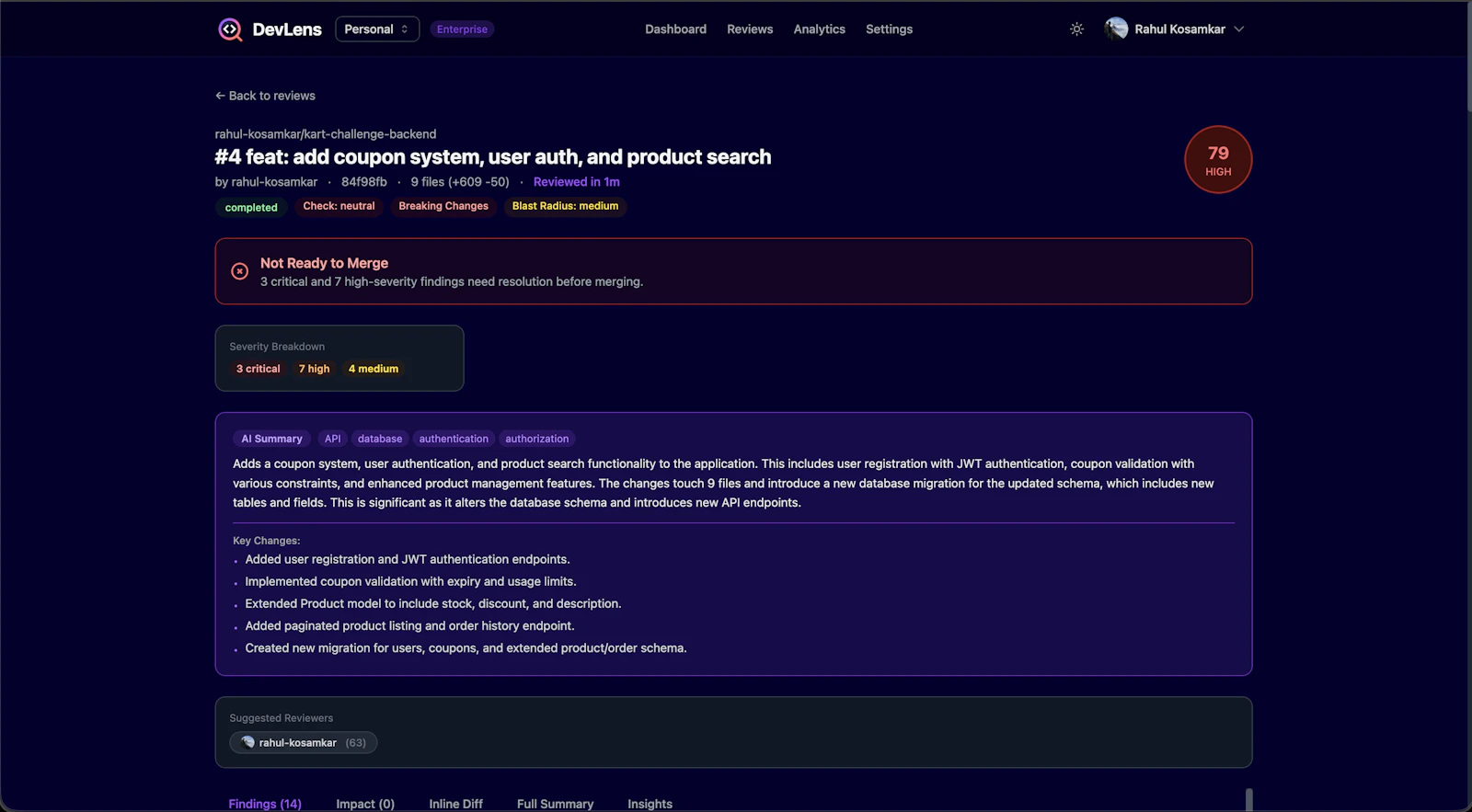This screenshot has width=1472, height=812.
Task: Click the Not Ready to Merge heading
Action: point(324,263)
